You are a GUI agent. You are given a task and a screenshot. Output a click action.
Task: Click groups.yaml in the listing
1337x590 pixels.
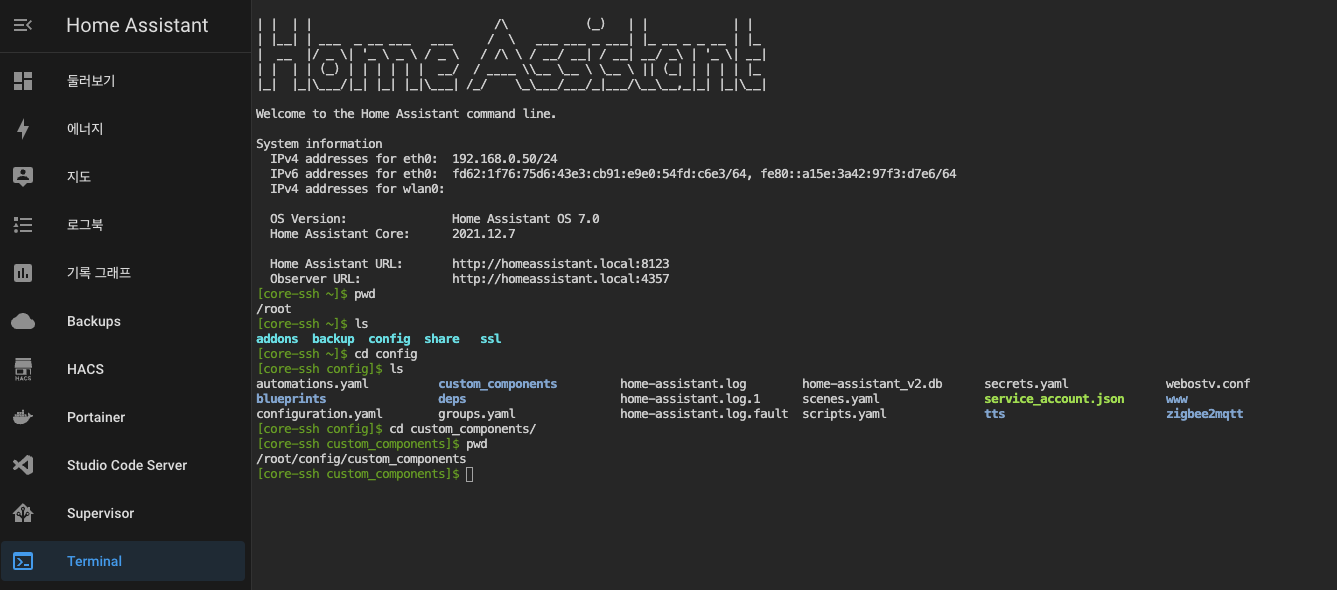(x=477, y=414)
